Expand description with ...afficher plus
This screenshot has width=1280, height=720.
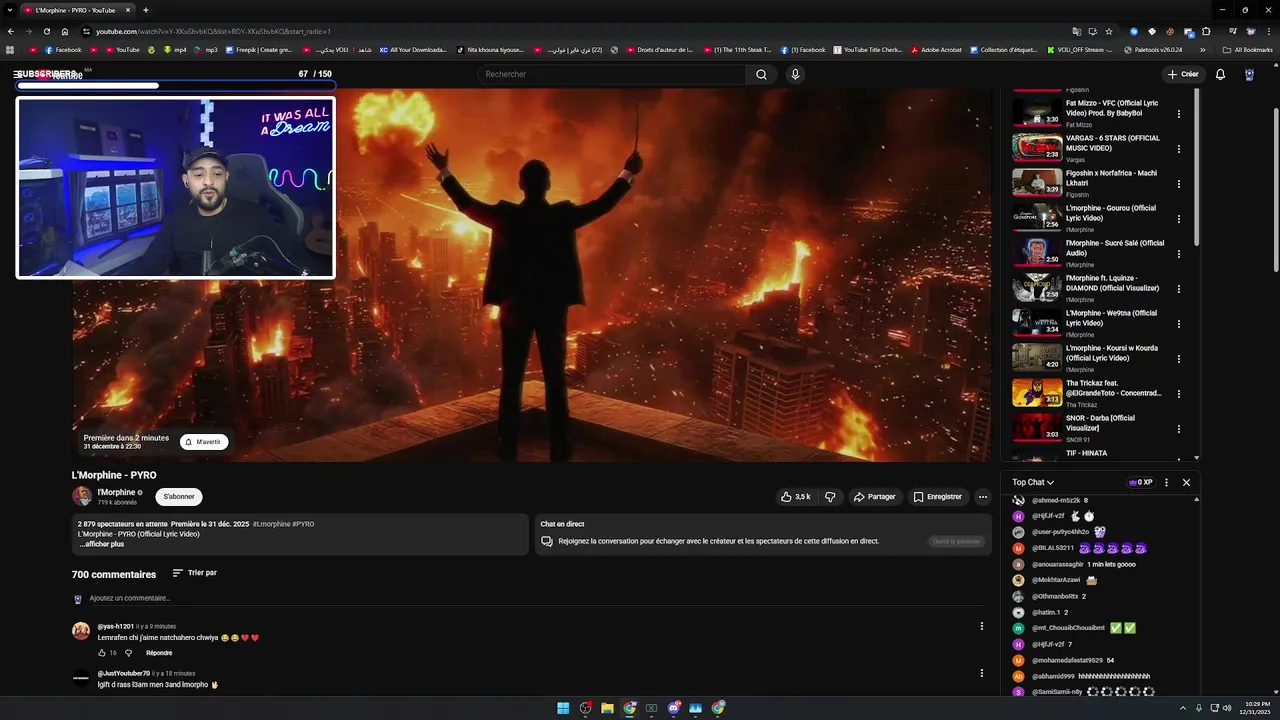click(101, 544)
